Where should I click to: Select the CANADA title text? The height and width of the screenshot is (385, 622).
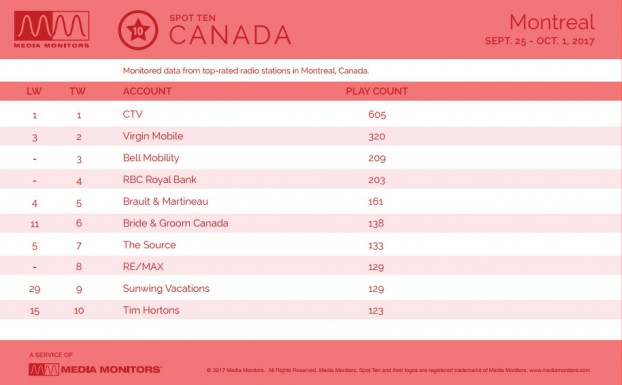(x=230, y=35)
